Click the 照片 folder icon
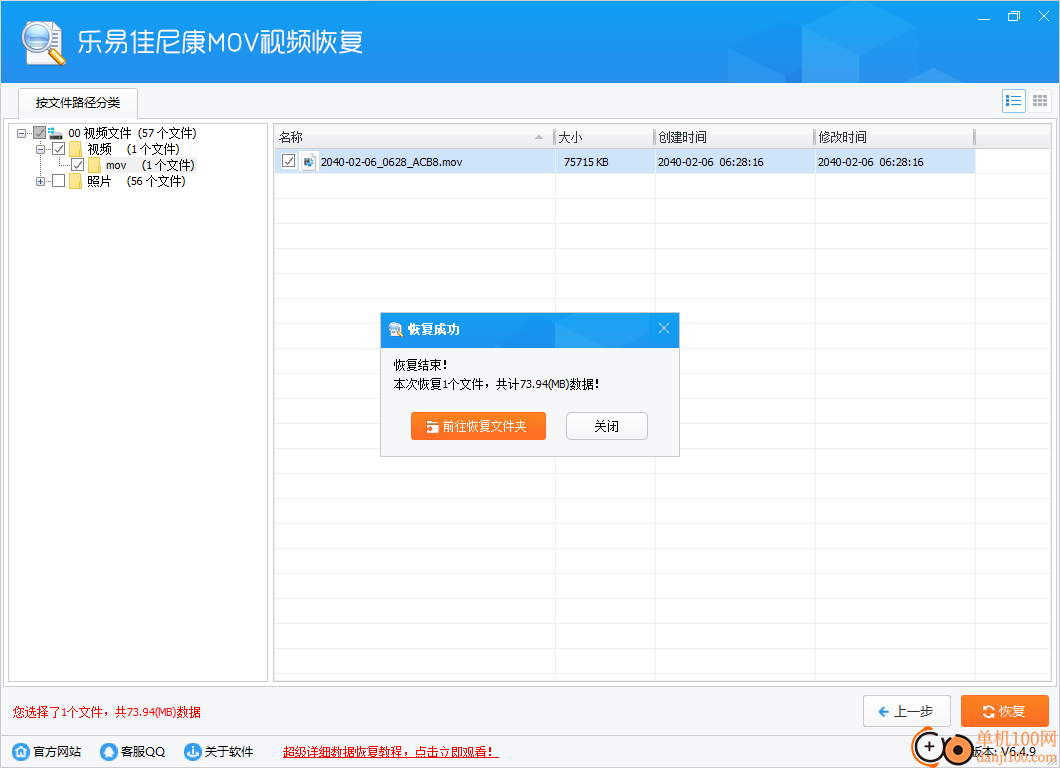 76,181
